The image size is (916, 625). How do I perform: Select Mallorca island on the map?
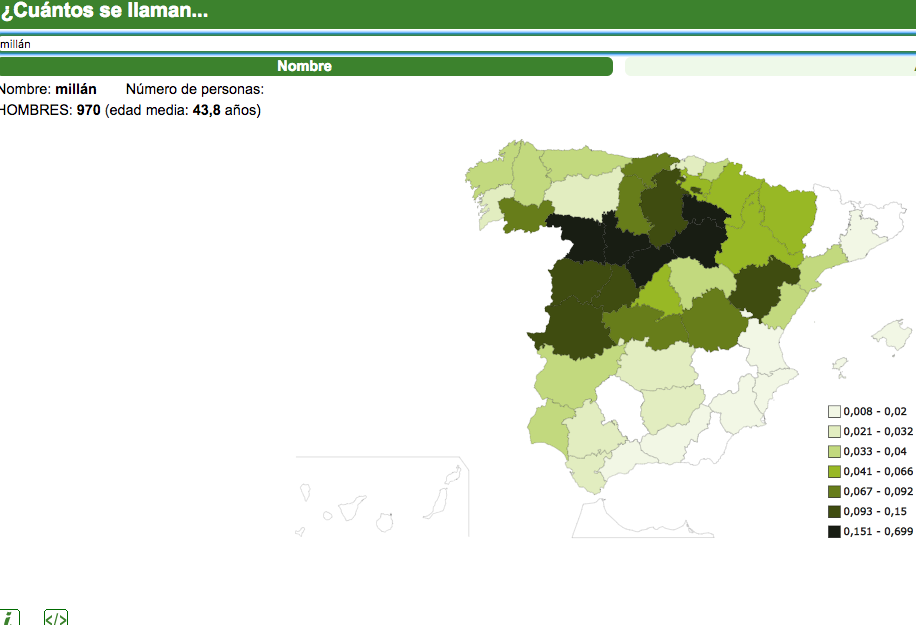click(x=890, y=335)
